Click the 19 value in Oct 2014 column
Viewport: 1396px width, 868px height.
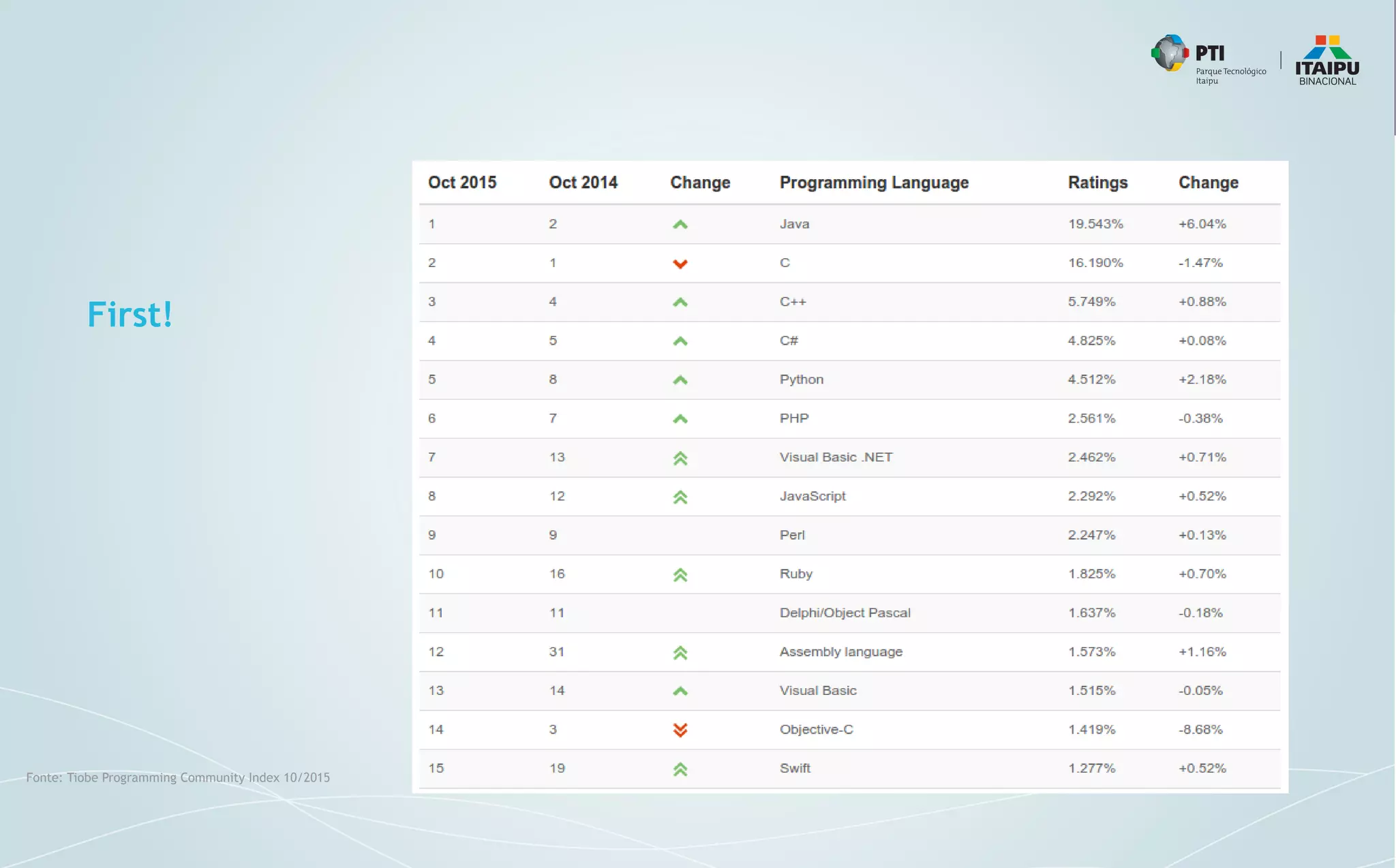[x=557, y=768]
